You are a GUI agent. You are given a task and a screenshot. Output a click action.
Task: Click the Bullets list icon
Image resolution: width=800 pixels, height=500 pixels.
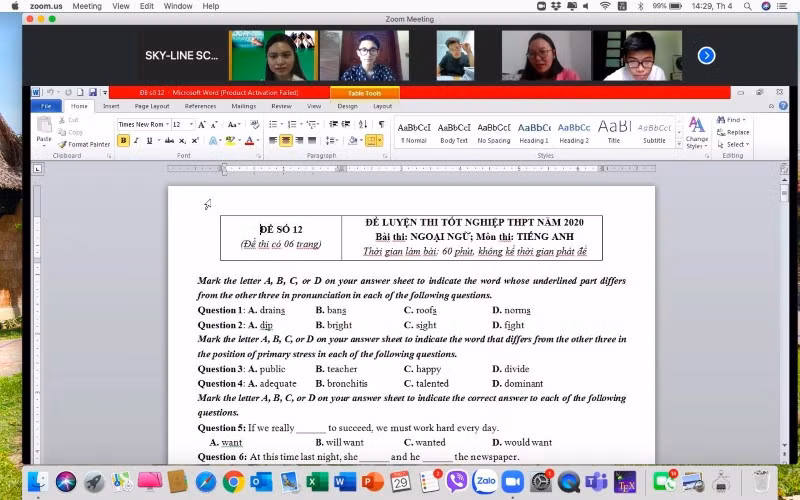click(273, 124)
